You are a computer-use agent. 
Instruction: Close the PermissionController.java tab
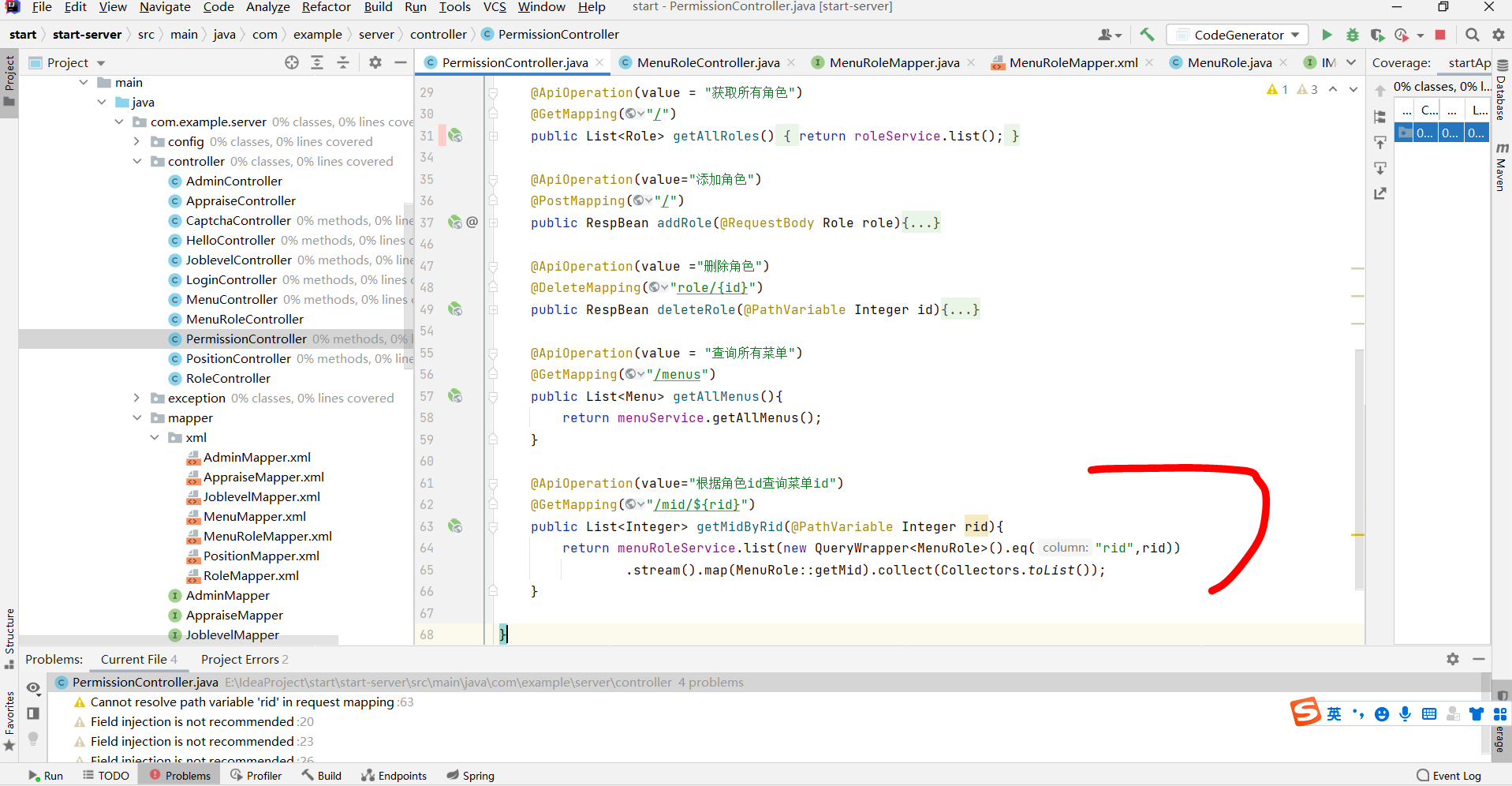pyautogui.click(x=599, y=62)
